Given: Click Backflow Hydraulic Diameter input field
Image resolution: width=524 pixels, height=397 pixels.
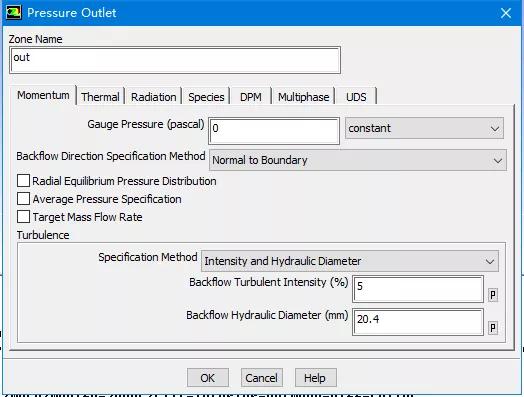Looking at the screenshot, I should [418, 322].
